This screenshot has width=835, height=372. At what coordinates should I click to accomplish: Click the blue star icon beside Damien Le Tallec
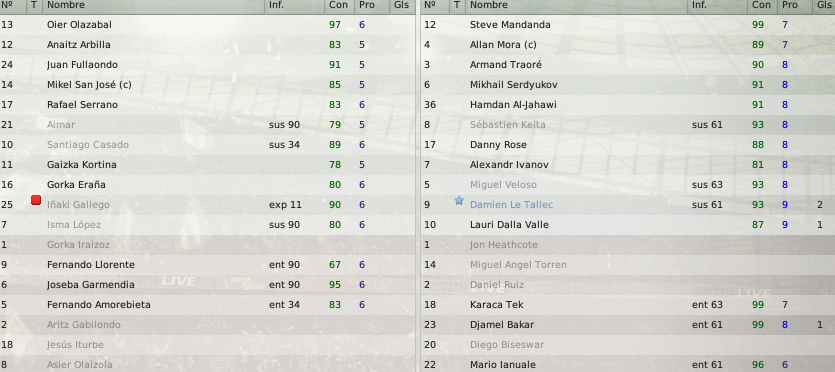coord(459,201)
